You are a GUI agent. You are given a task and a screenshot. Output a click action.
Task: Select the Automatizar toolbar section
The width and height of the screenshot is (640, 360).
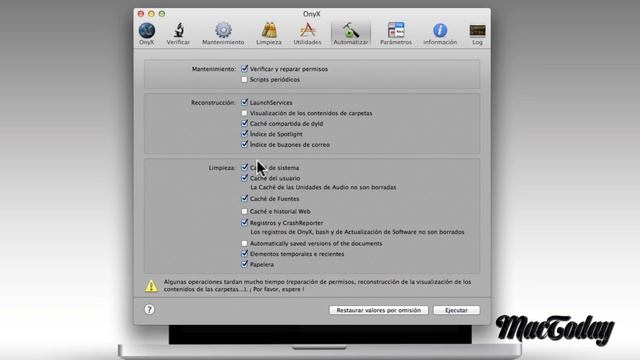pos(351,34)
